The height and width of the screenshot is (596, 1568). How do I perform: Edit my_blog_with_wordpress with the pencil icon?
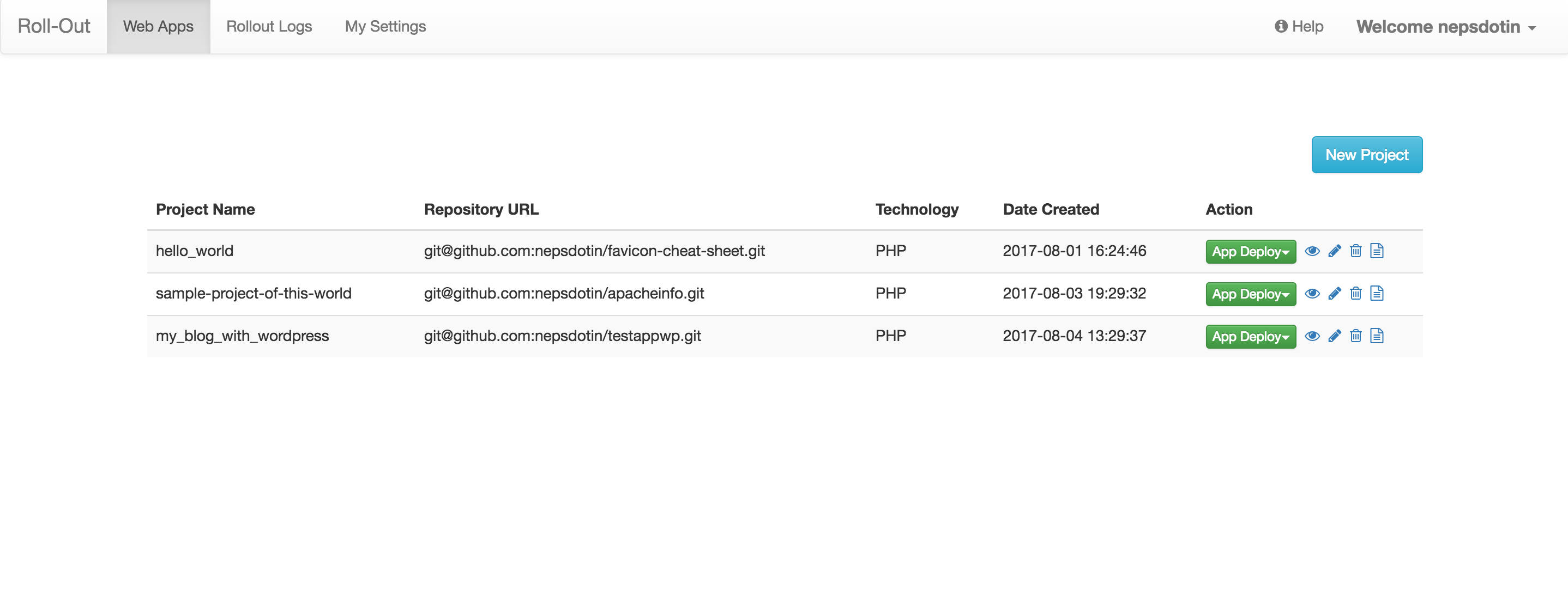(x=1334, y=336)
